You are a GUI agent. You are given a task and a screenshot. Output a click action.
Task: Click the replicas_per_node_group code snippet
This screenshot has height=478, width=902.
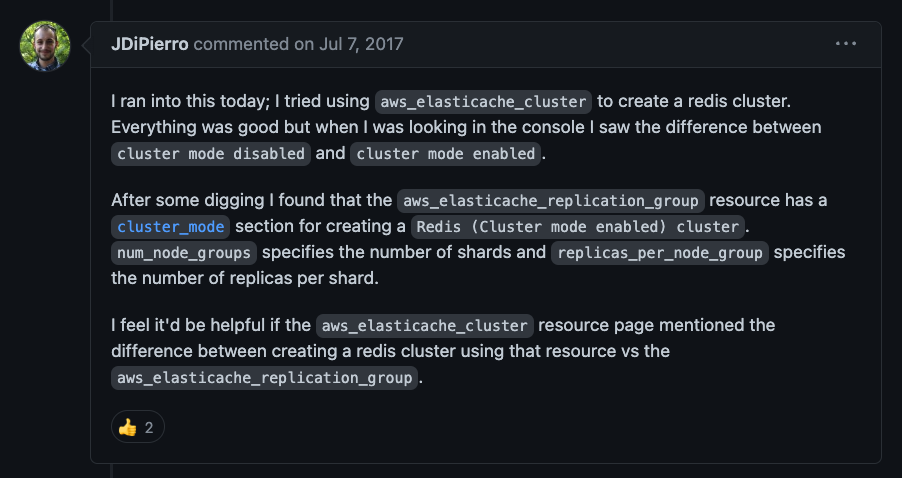tap(660, 253)
